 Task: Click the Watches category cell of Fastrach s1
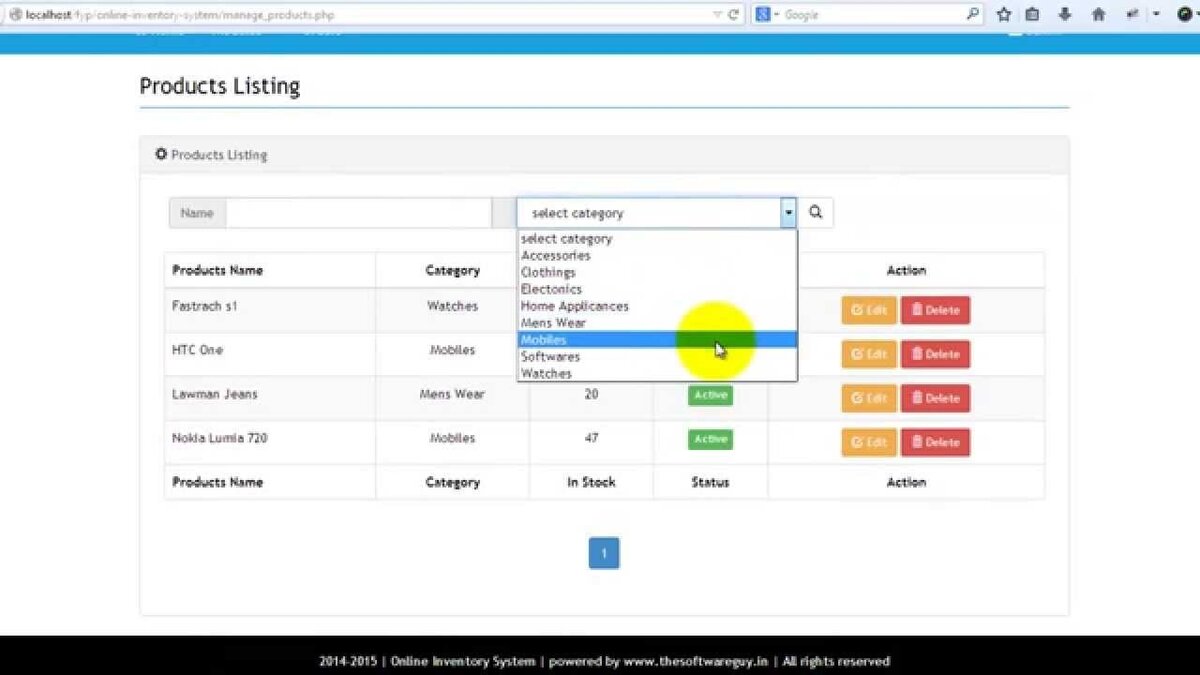click(453, 306)
